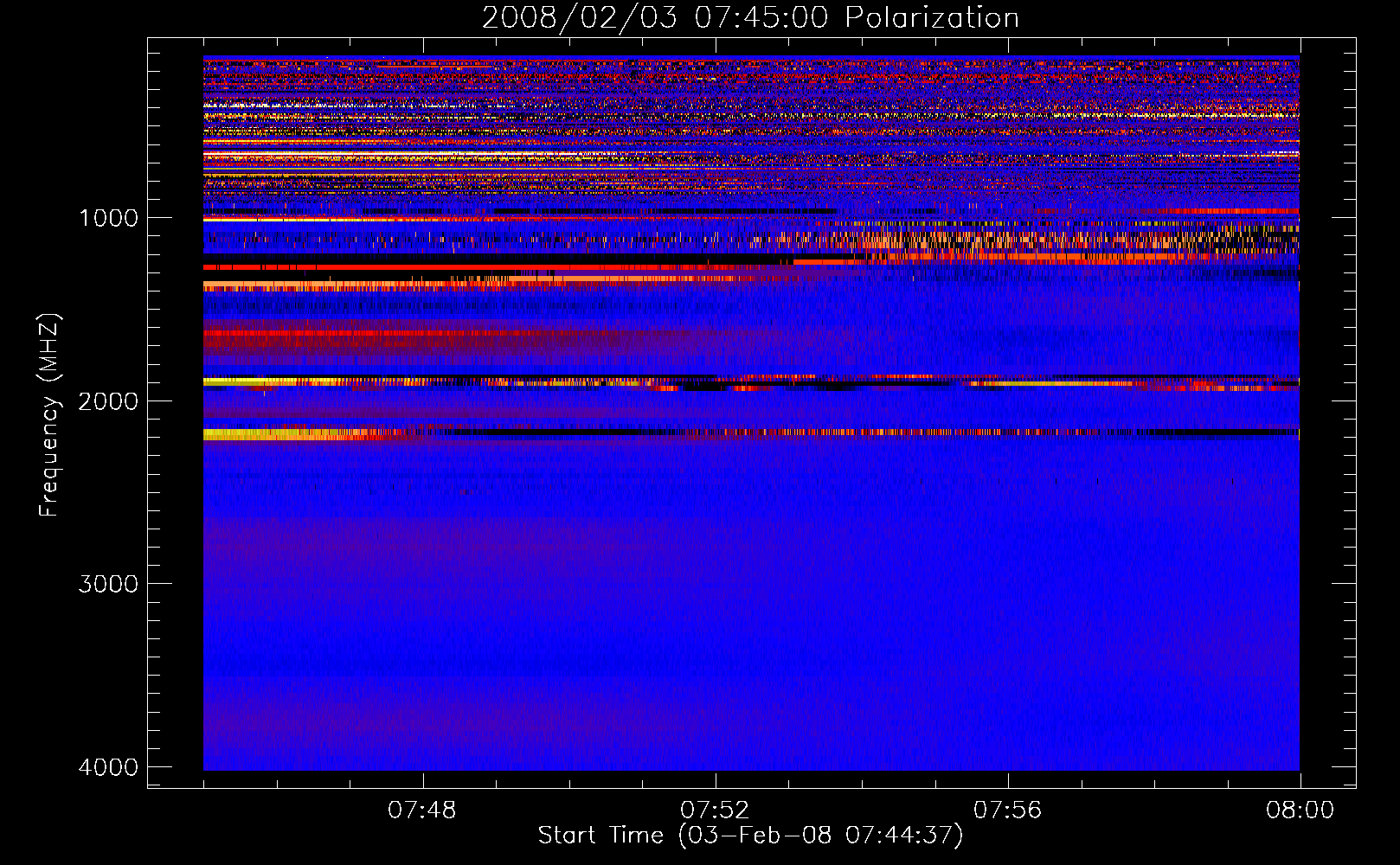
Task: Click the 08:00 time axis label
Action: [1300, 811]
